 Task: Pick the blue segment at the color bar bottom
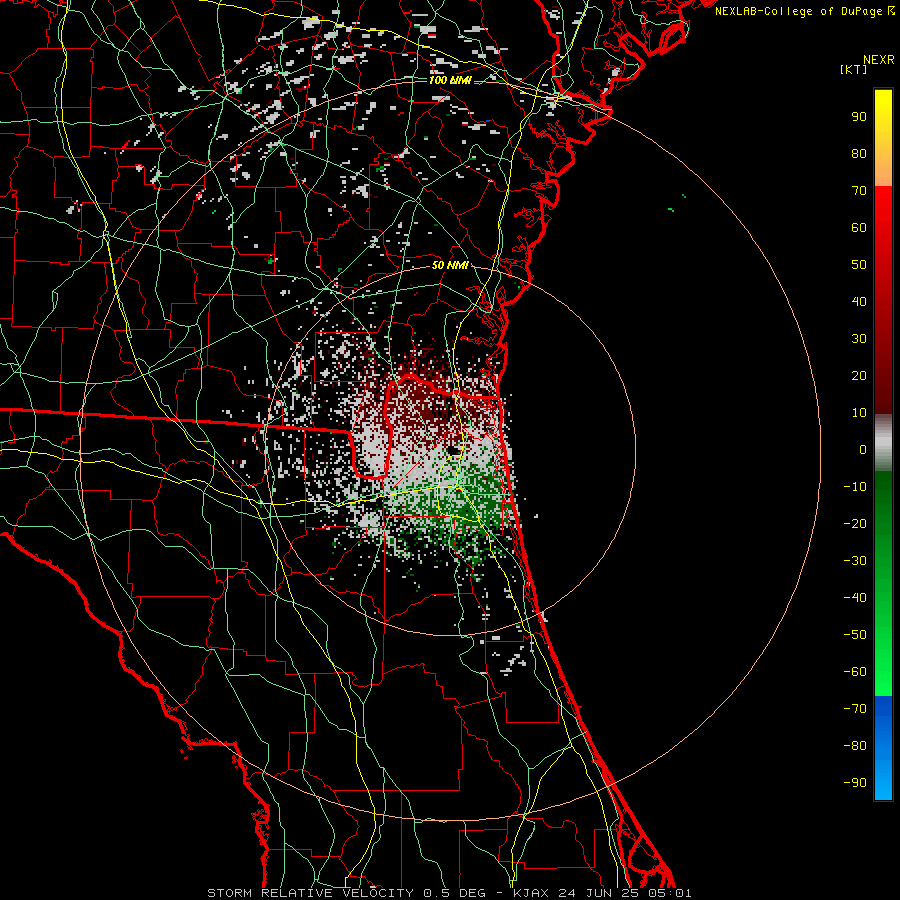(883, 748)
